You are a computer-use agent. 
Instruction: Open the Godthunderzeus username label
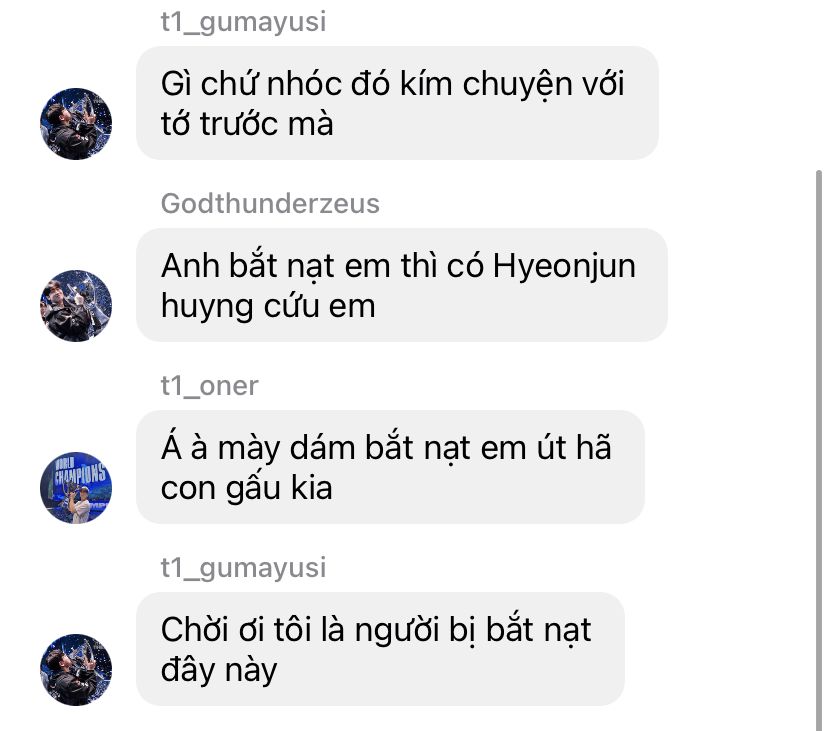point(270,204)
